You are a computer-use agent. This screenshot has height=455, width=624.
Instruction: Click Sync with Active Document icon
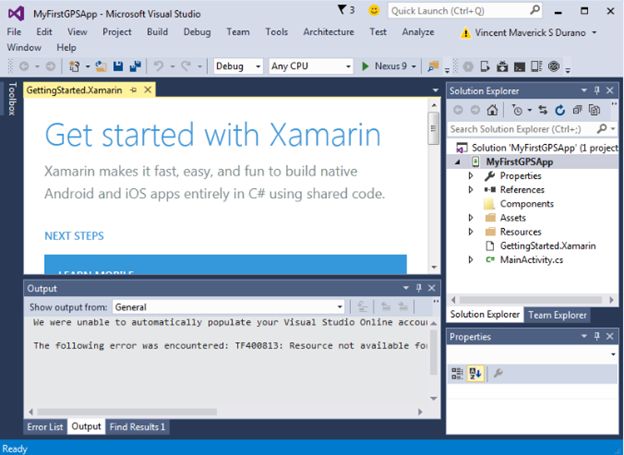point(543,110)
